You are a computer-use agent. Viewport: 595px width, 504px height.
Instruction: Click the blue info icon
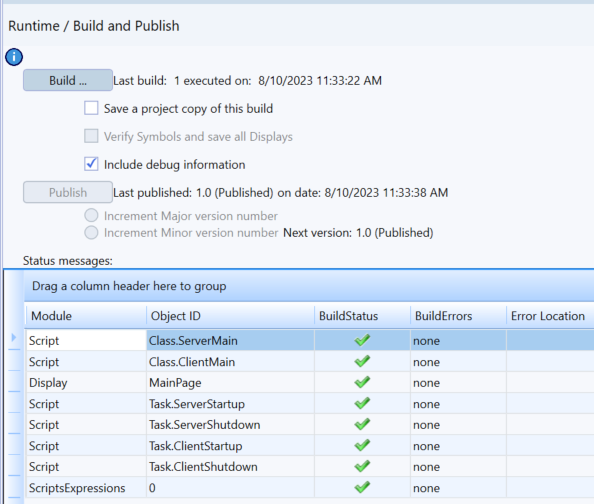point(14,57)
